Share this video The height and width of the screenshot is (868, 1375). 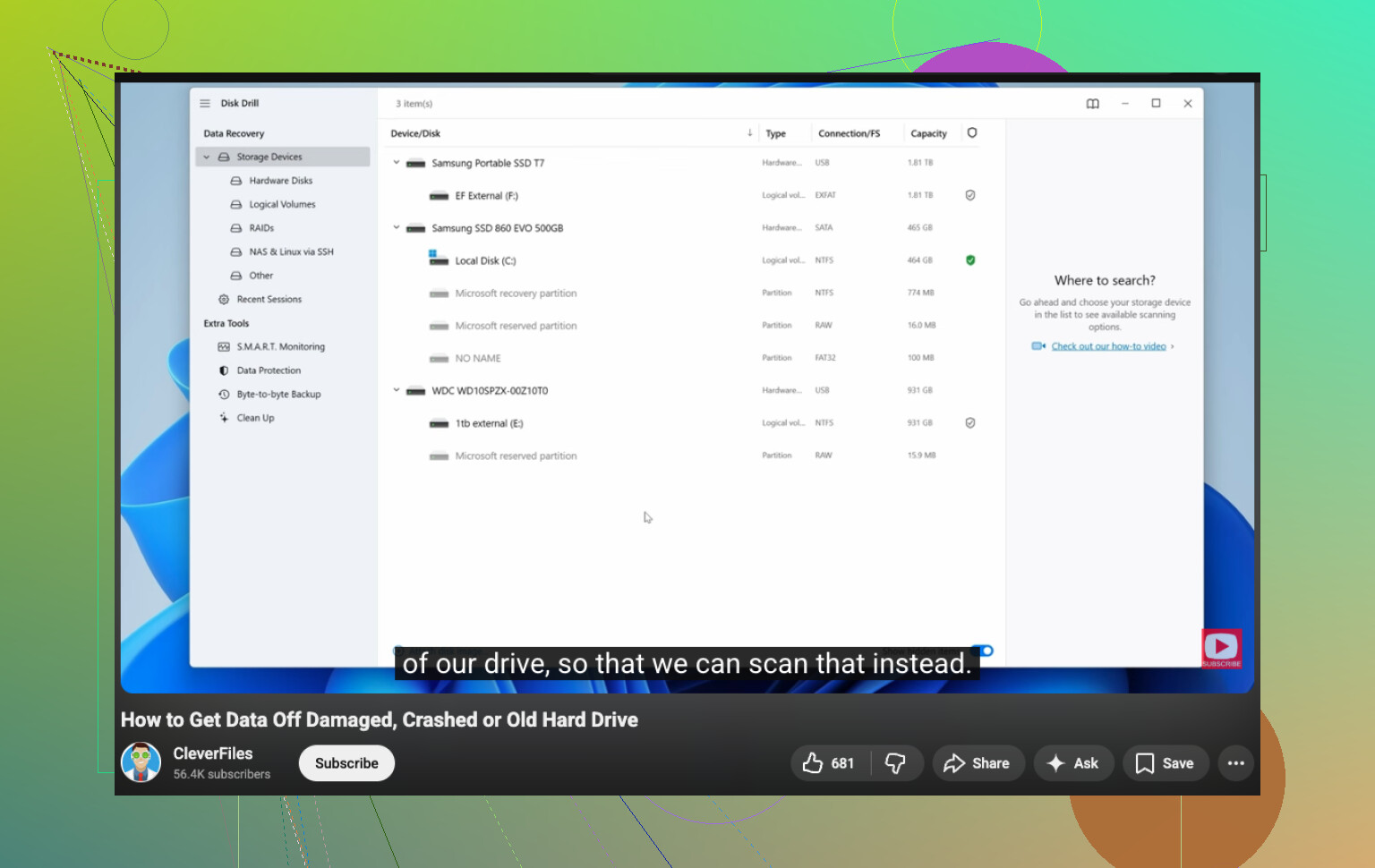click(x=978, y=763)
